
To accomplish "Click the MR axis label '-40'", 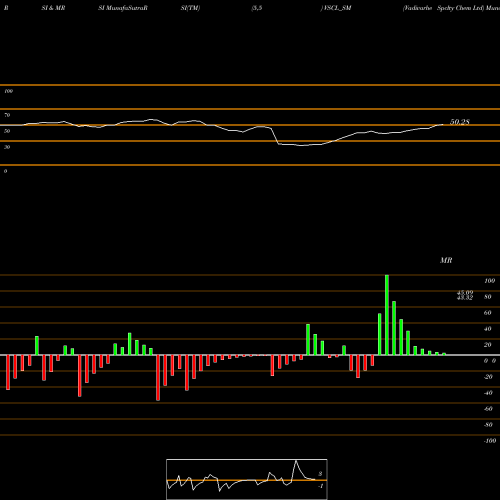I will pos(488,393).
